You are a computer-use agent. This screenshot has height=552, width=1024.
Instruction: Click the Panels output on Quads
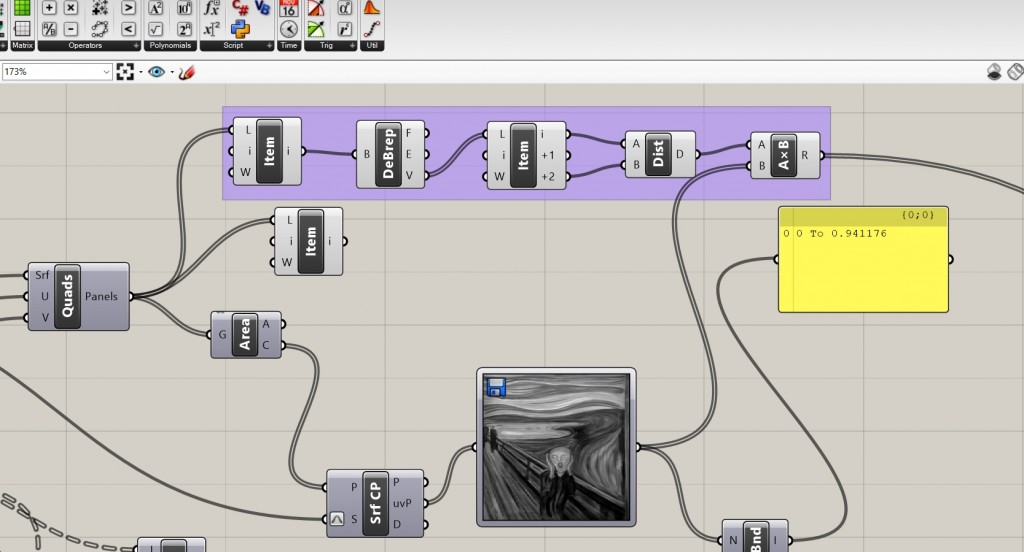click(x=101, y=297)
